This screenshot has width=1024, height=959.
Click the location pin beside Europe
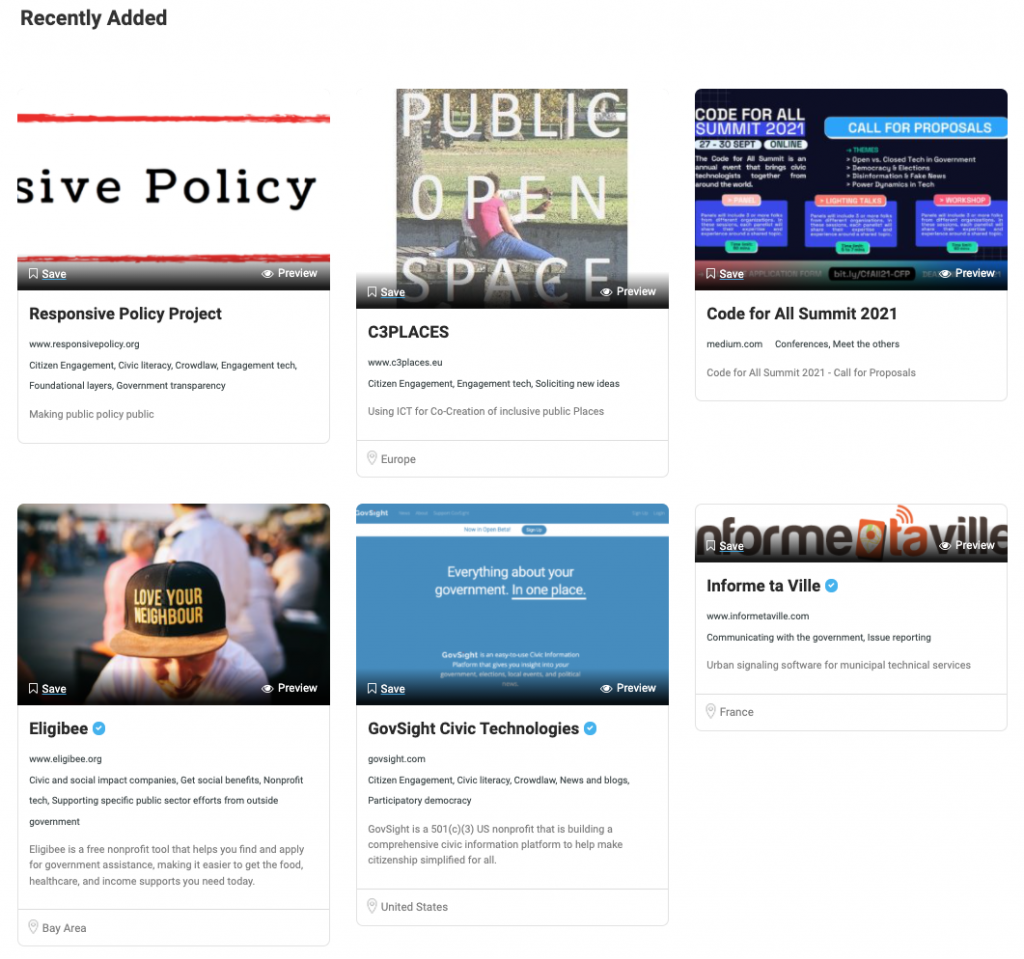pos(372,459)
